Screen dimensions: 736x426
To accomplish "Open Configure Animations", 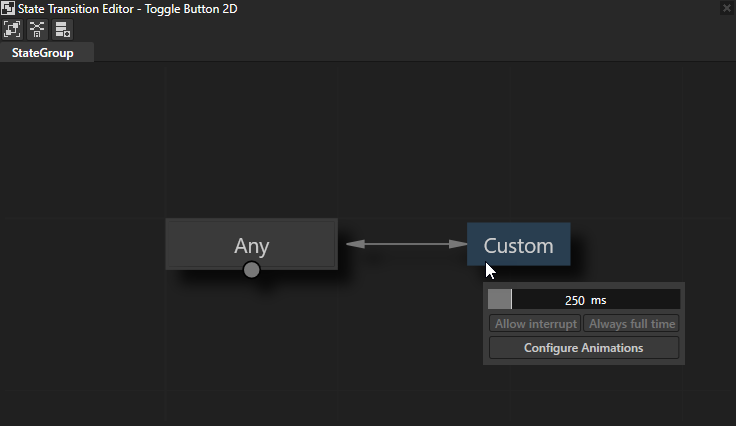I will 583,348.
